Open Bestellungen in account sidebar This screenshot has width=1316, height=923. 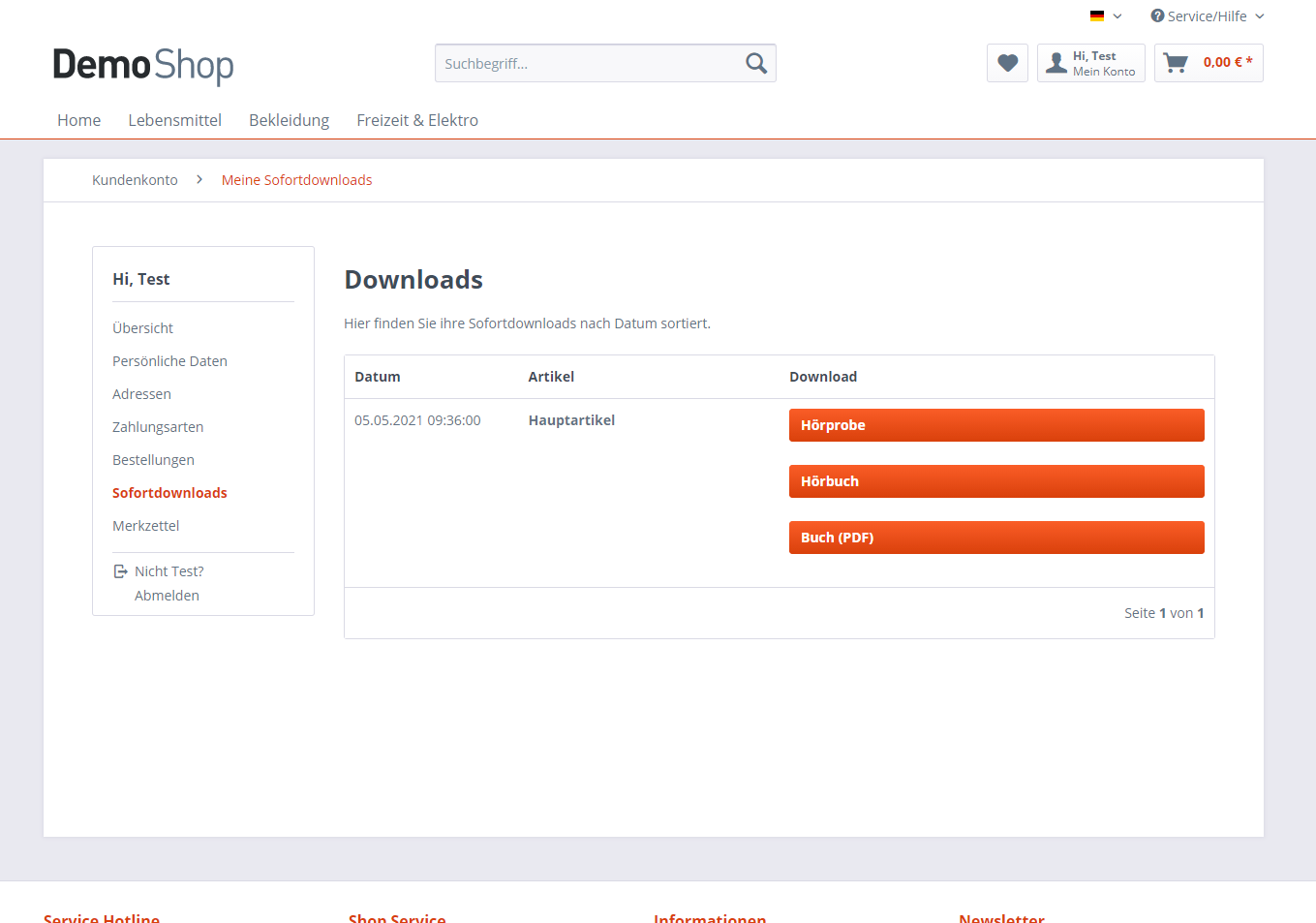click(153, 460)
